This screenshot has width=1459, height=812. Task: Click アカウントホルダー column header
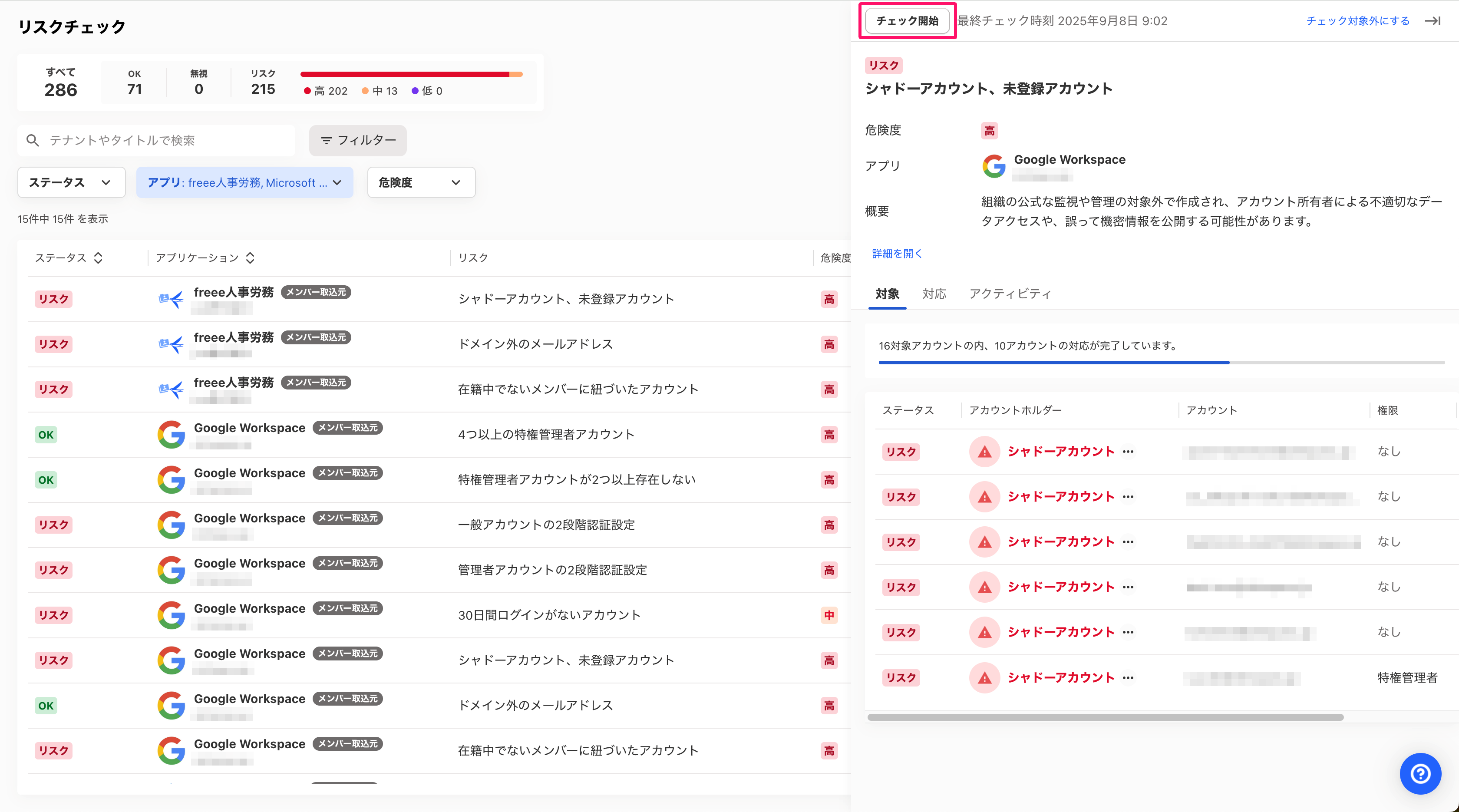[x=1015, y=410]
